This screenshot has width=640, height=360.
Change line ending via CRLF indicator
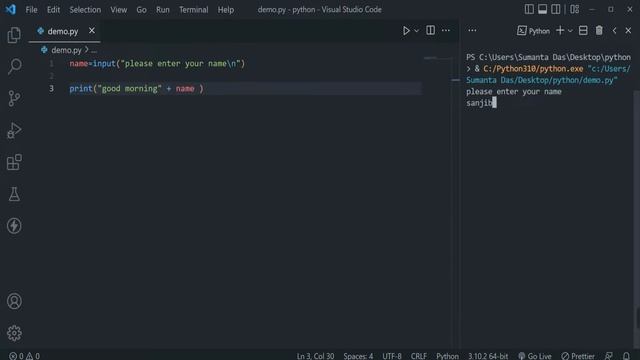coord(419,356)
